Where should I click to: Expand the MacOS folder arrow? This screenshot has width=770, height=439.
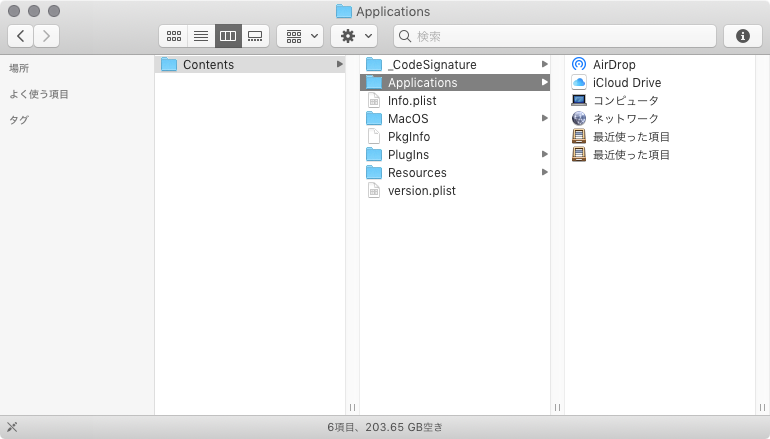pyautogui.click(x=544, y=119)
